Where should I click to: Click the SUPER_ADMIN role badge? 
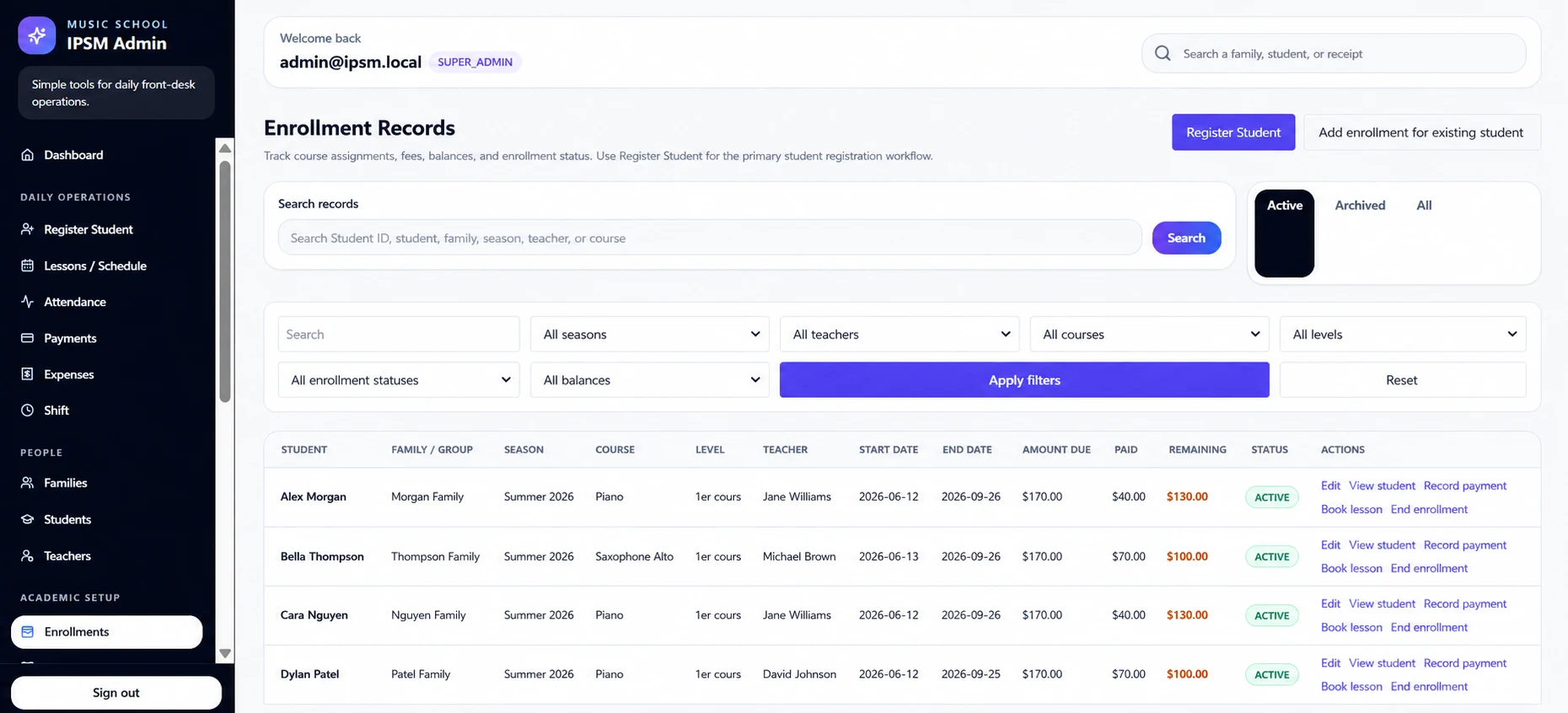click(475, 62)
